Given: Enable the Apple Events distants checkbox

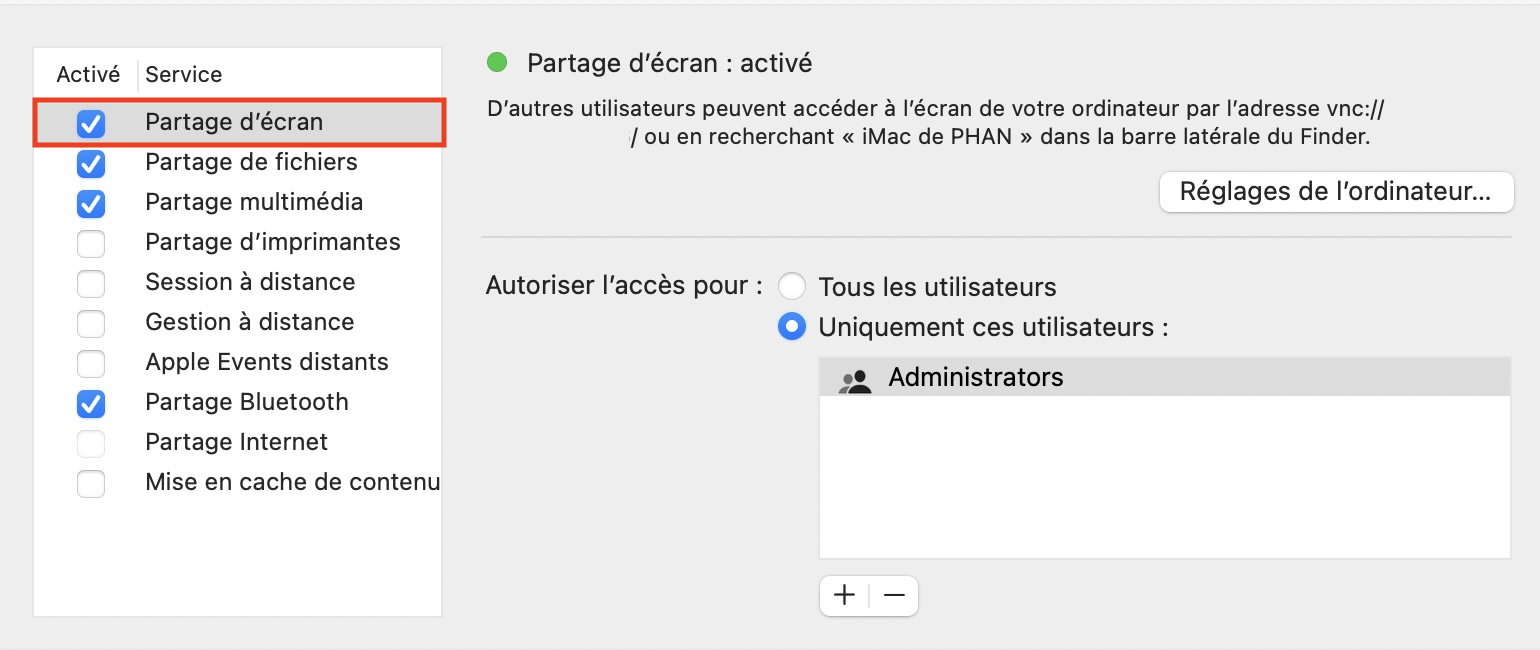Looking at the screenshot, I should (91, 363).
